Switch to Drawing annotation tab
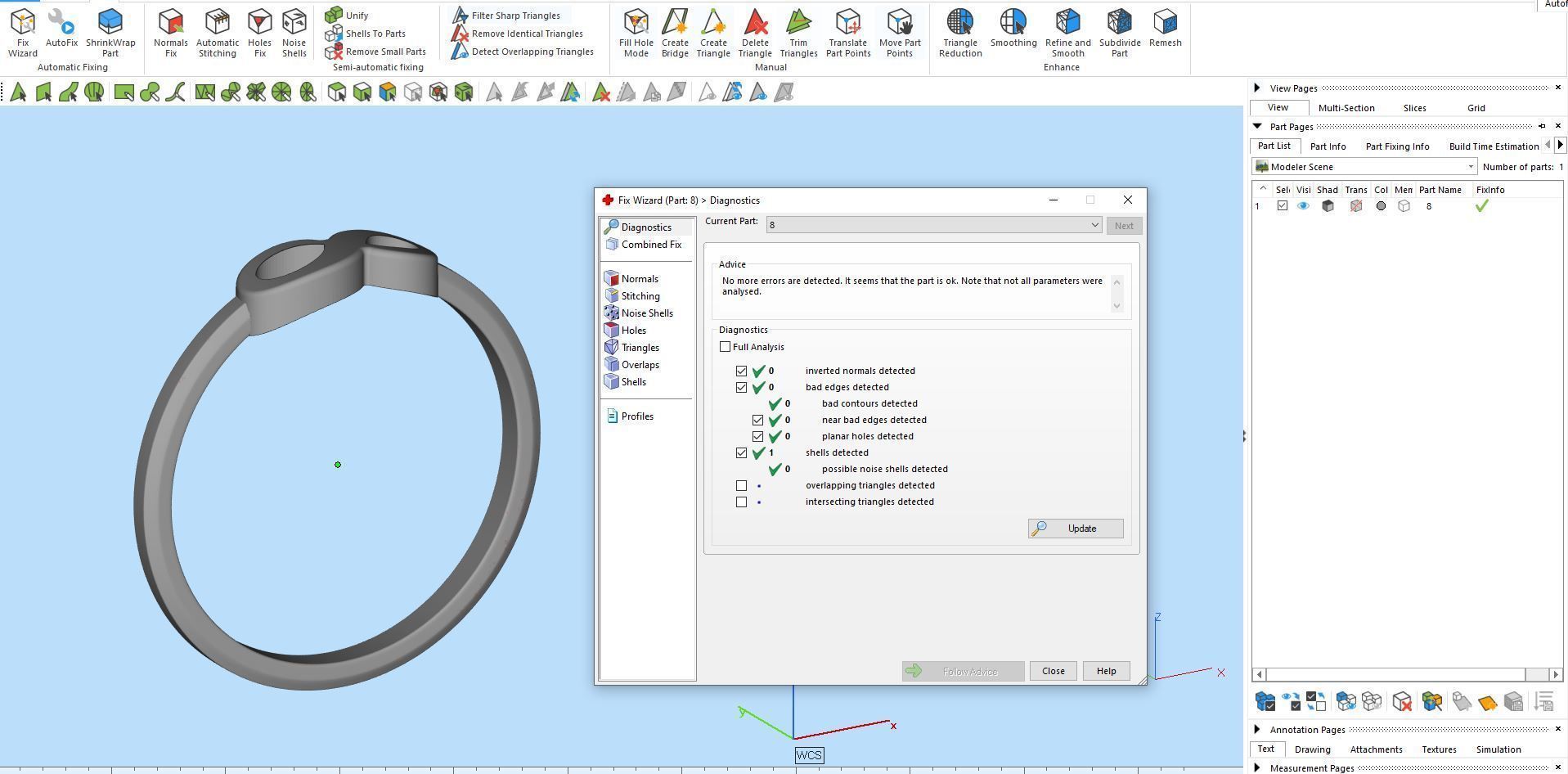 coord(1312,749)
